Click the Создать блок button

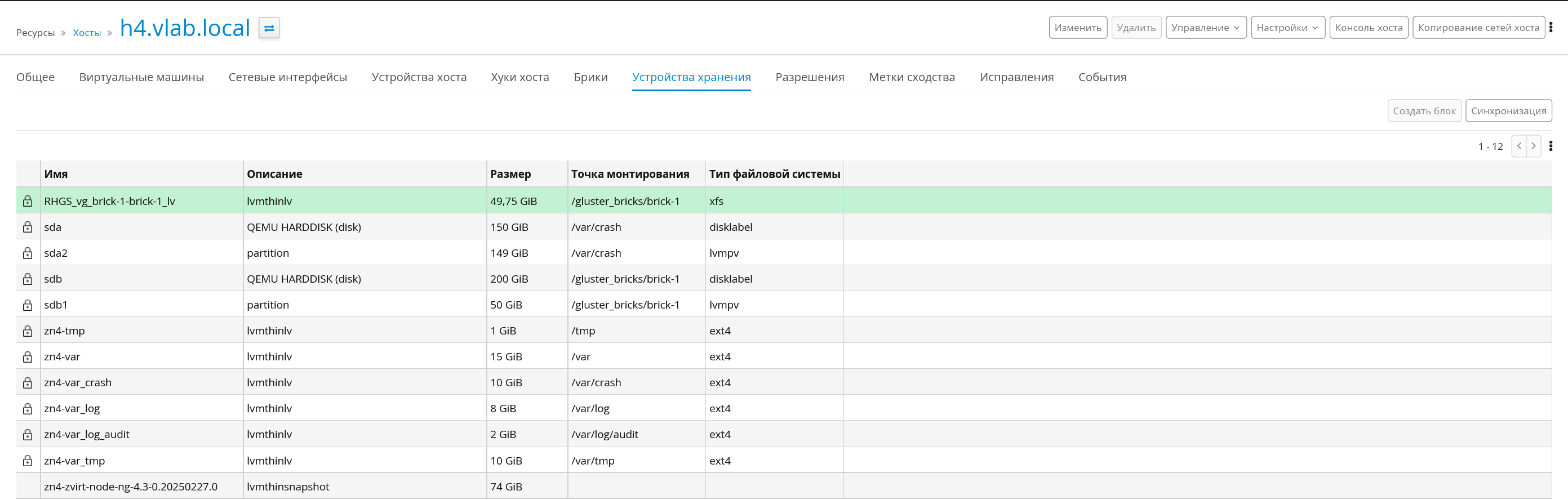click(1424, 111)
